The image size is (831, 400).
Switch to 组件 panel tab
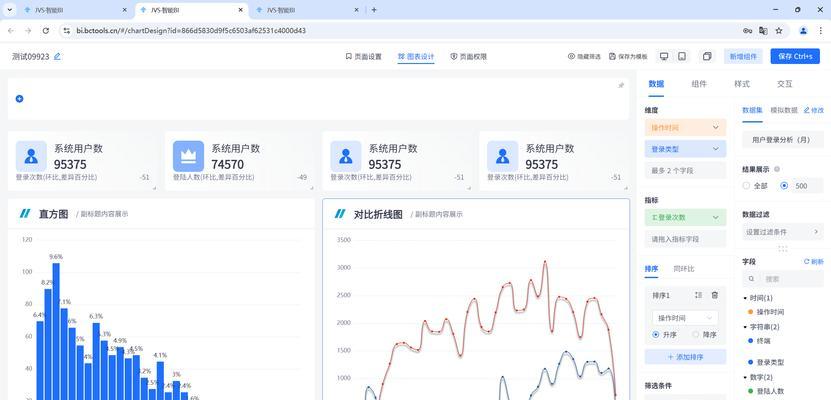coord(699,84)
